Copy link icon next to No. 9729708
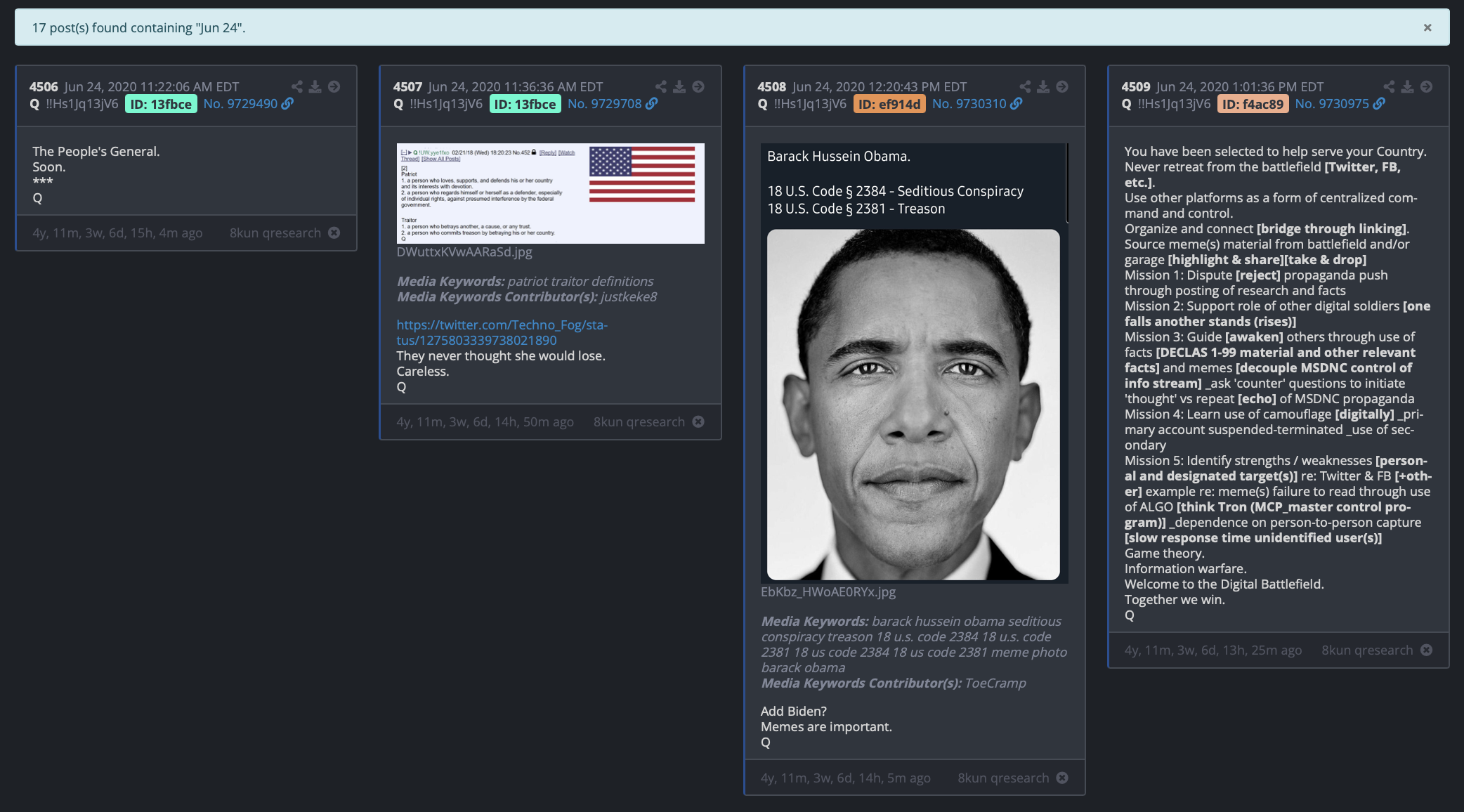This screenshot has width=1464, height=812. 652,103
